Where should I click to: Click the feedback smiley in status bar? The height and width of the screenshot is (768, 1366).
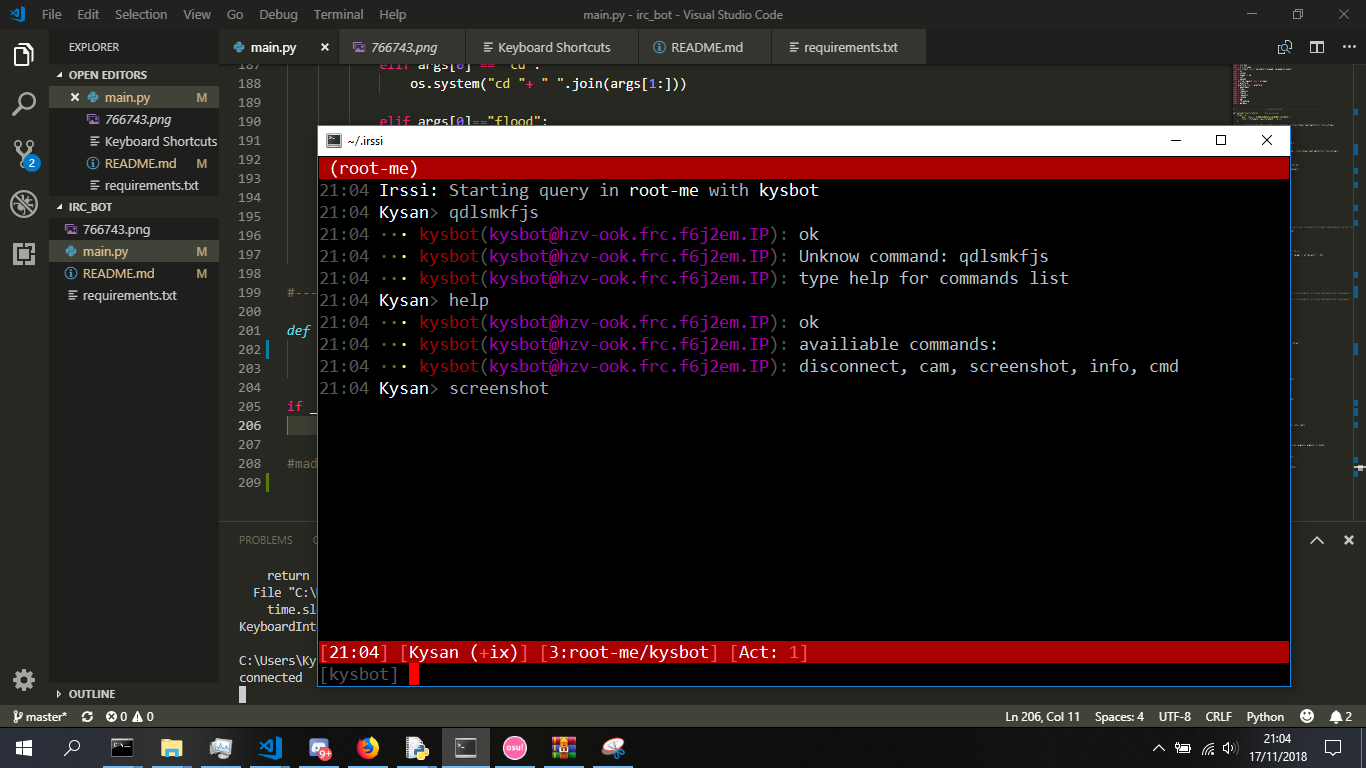[1307, 716]
